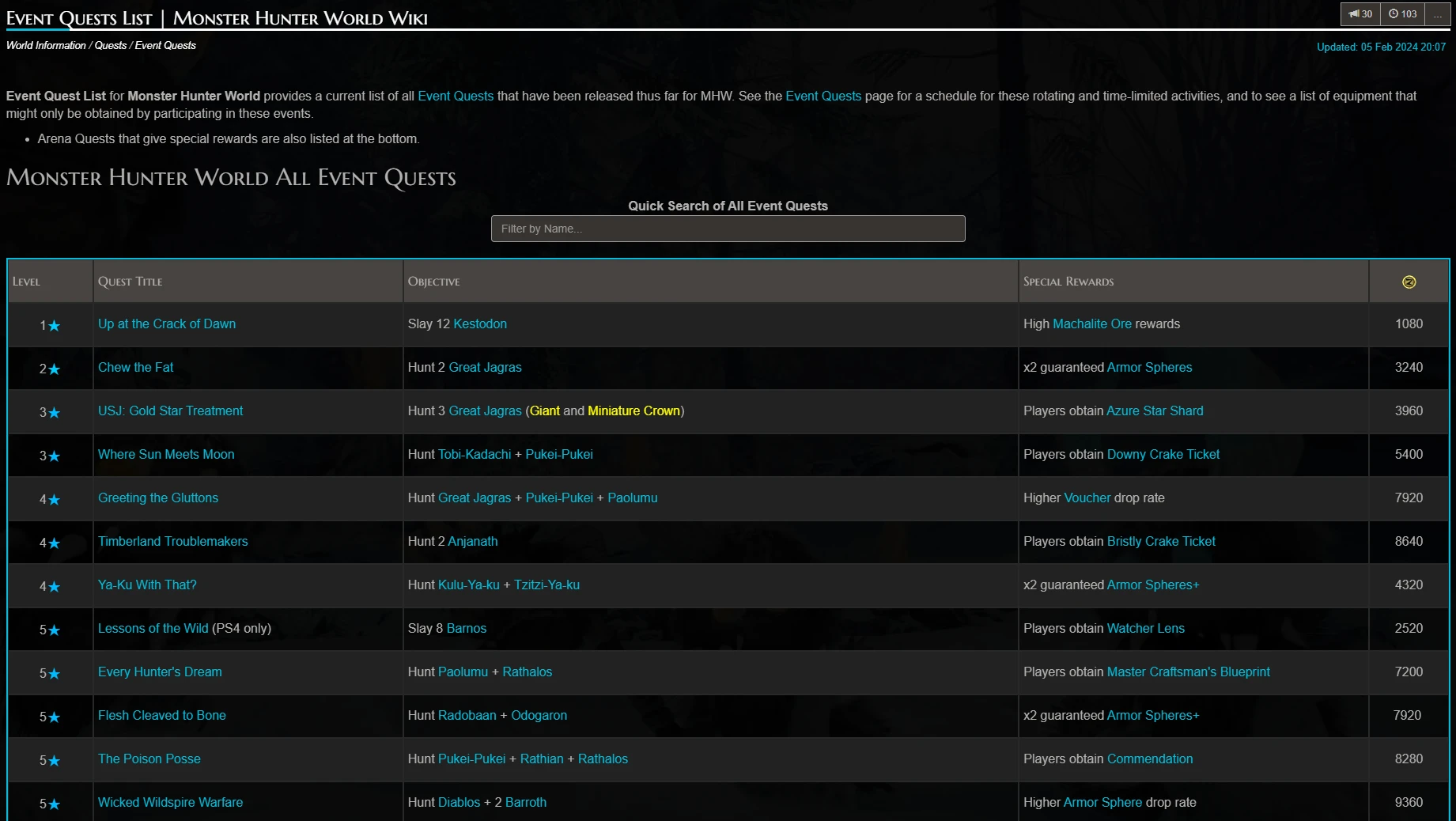Open quest USJ: Gold Star Treatment
1456x821 pixels.
(170, 410)
